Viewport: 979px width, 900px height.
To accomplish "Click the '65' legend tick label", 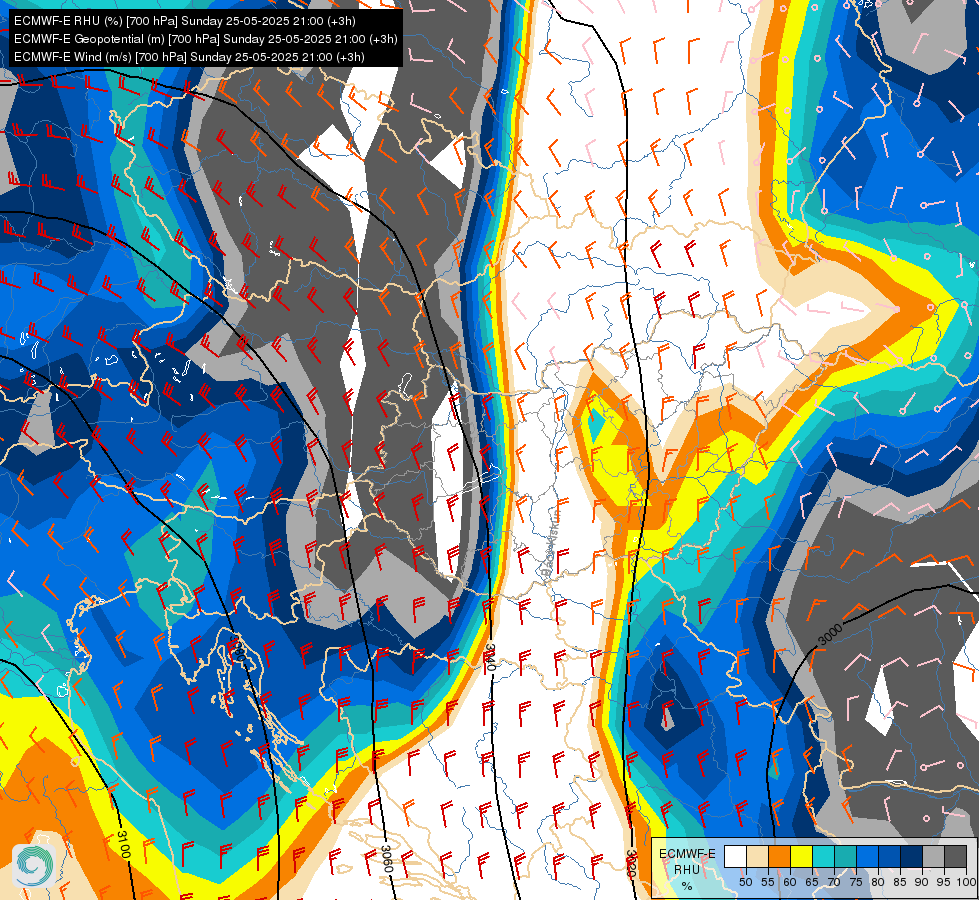I will pos(812,882).
